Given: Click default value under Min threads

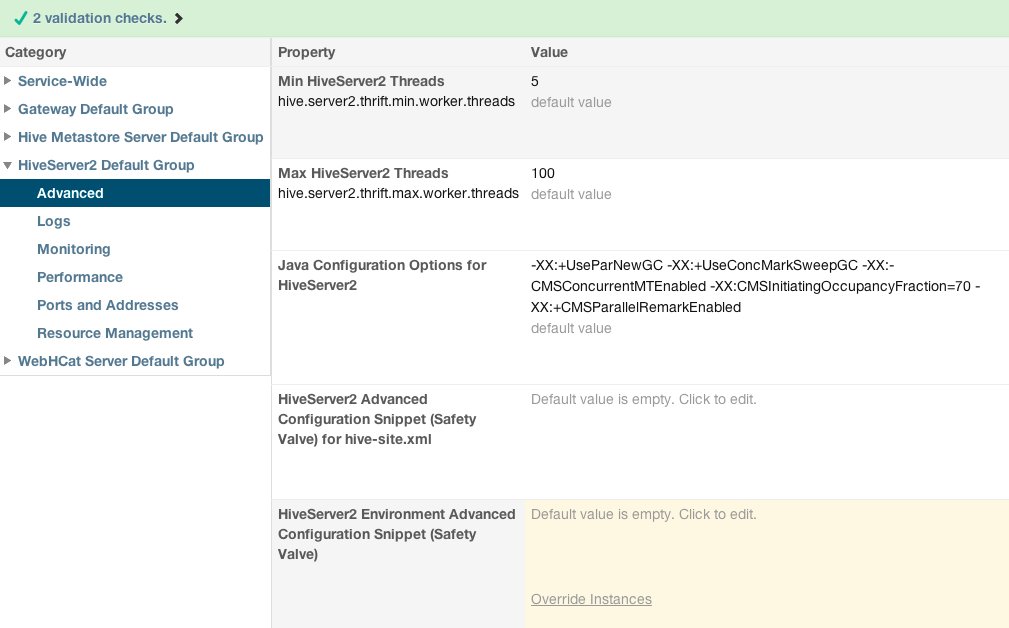Looking at the screenshot, I should coord(571,102).
